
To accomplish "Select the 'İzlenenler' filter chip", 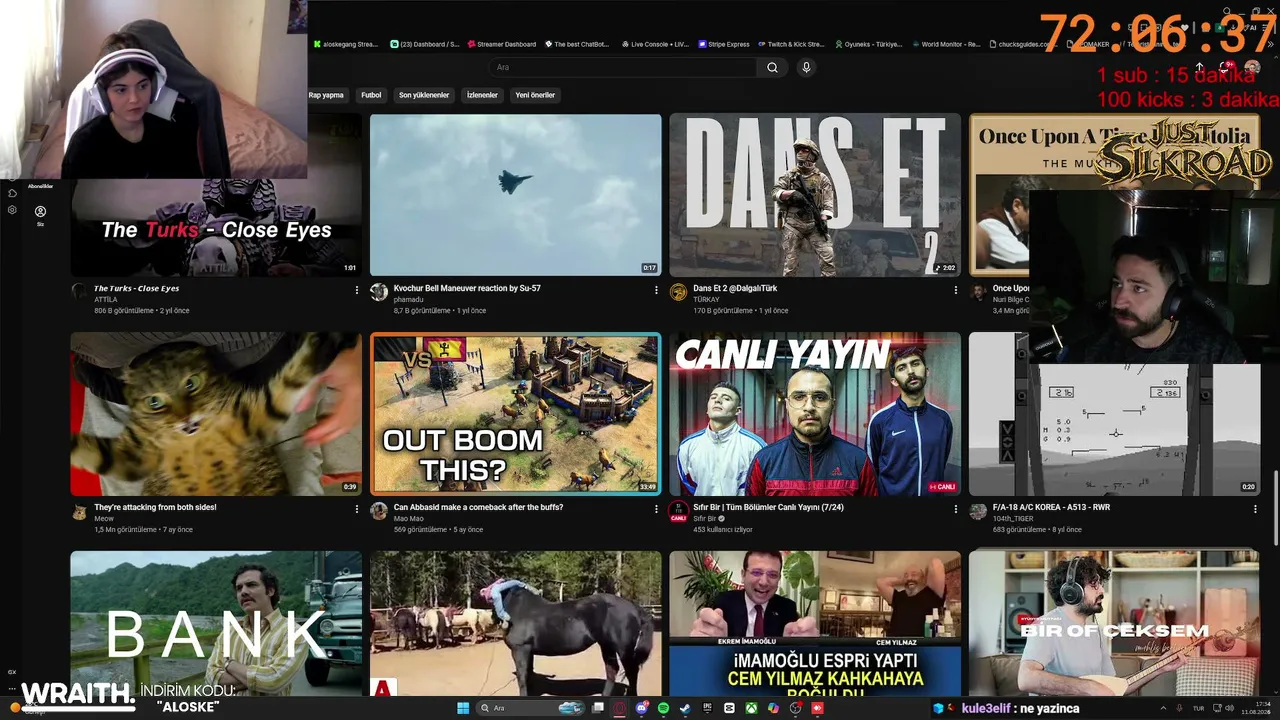I will pyautogui.click(x=482, y=95).
